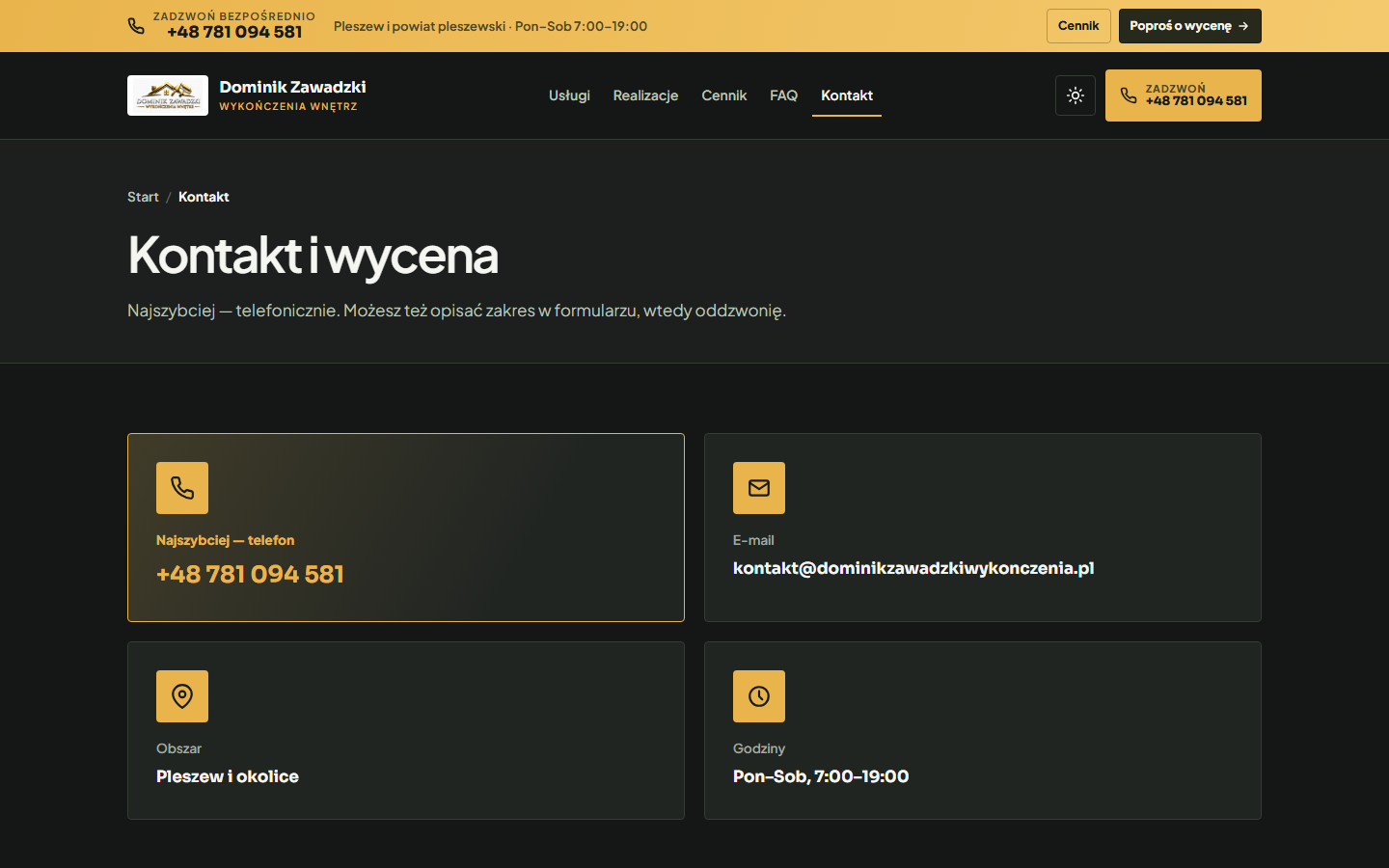
Task: Toggle the light/dark theme sun button
Action: pyautogui.click(x=1076, y=95)
